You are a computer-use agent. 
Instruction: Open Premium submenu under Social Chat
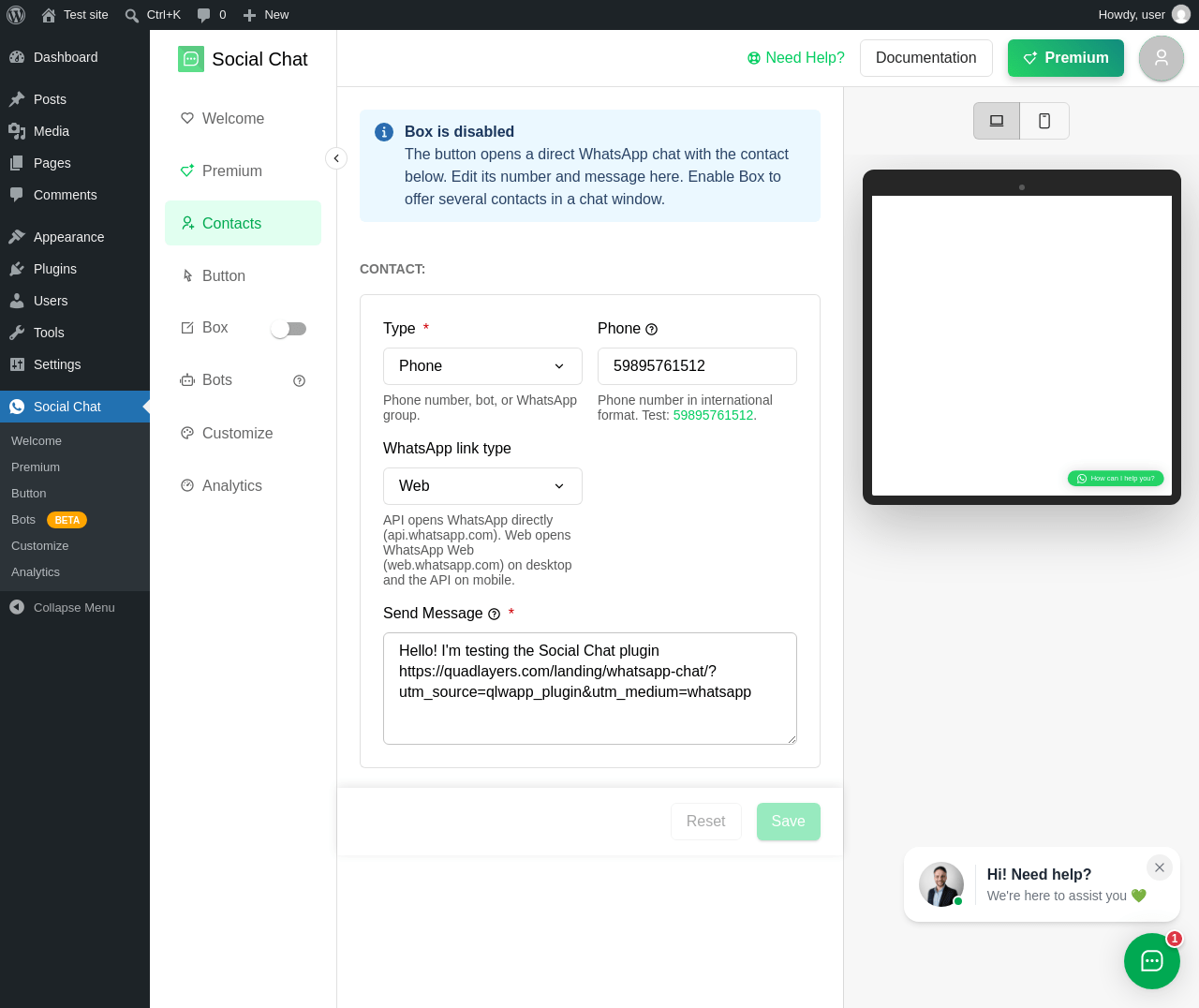(75, 467)
